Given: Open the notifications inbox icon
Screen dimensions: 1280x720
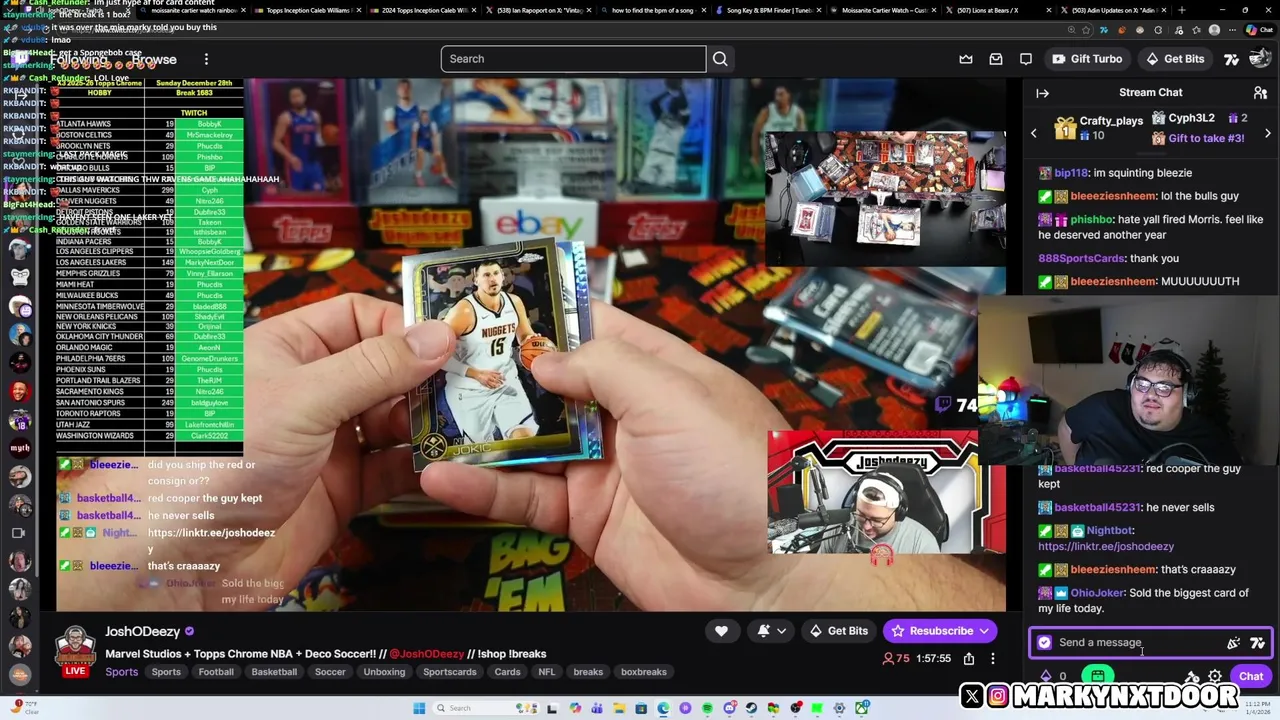Looking at the screenshot, I should tap(996, 59).
